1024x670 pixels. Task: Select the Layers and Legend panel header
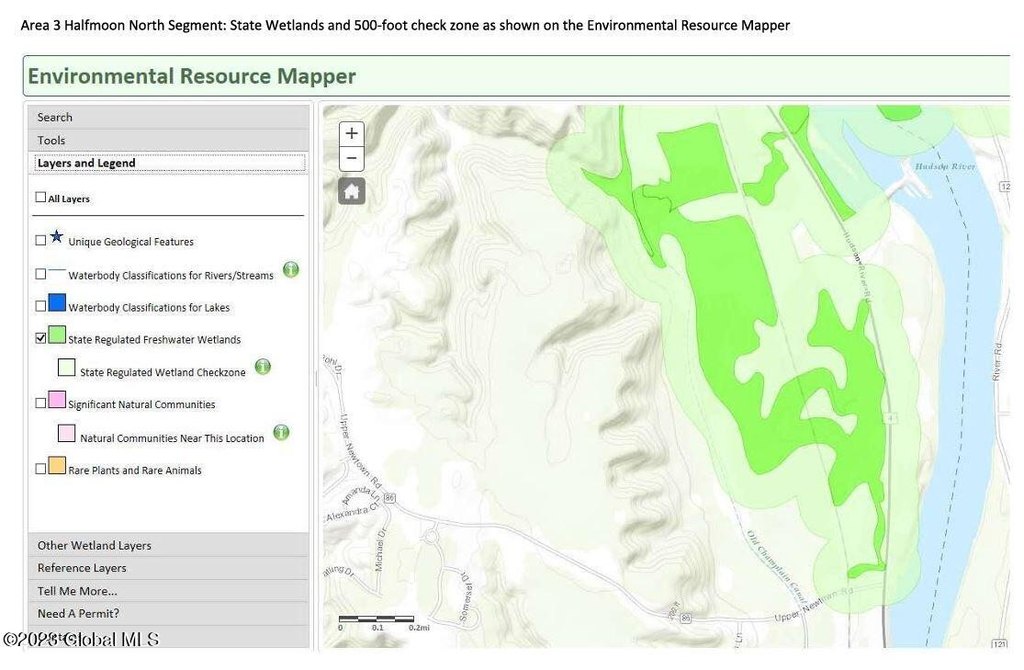tap(168, 163)
